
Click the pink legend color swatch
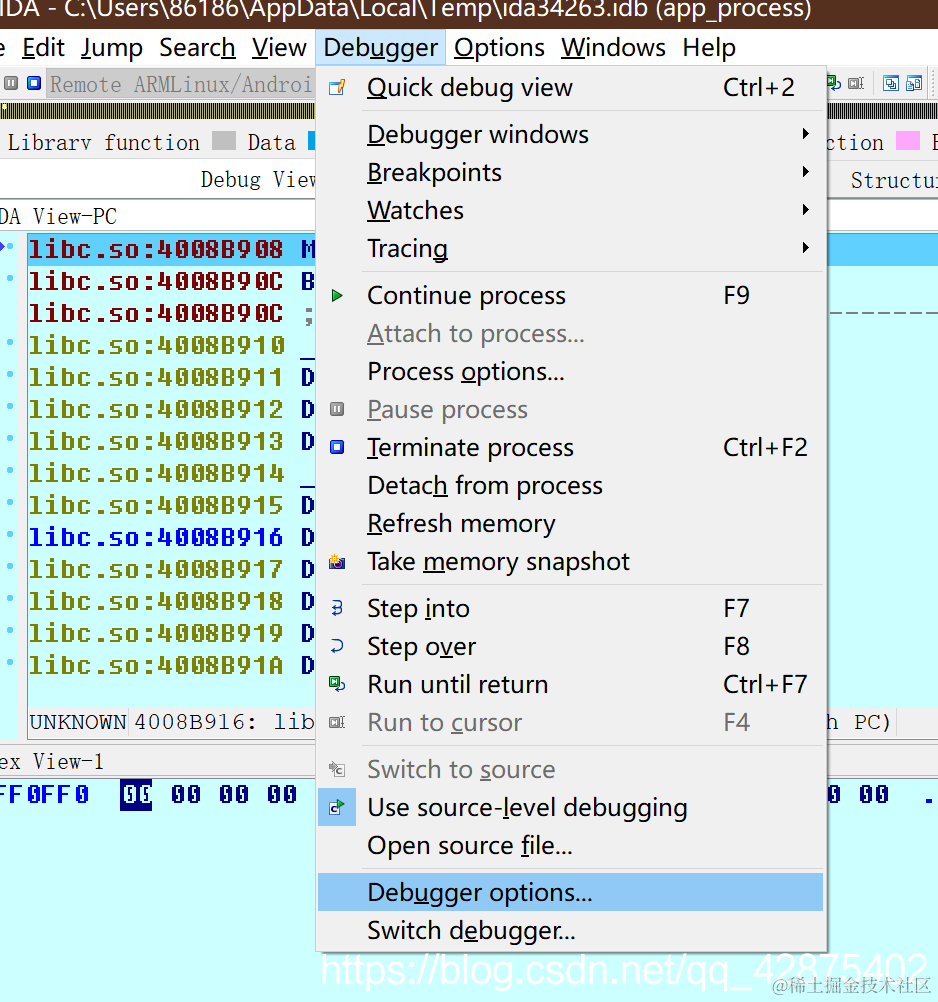tap(907, 141)
